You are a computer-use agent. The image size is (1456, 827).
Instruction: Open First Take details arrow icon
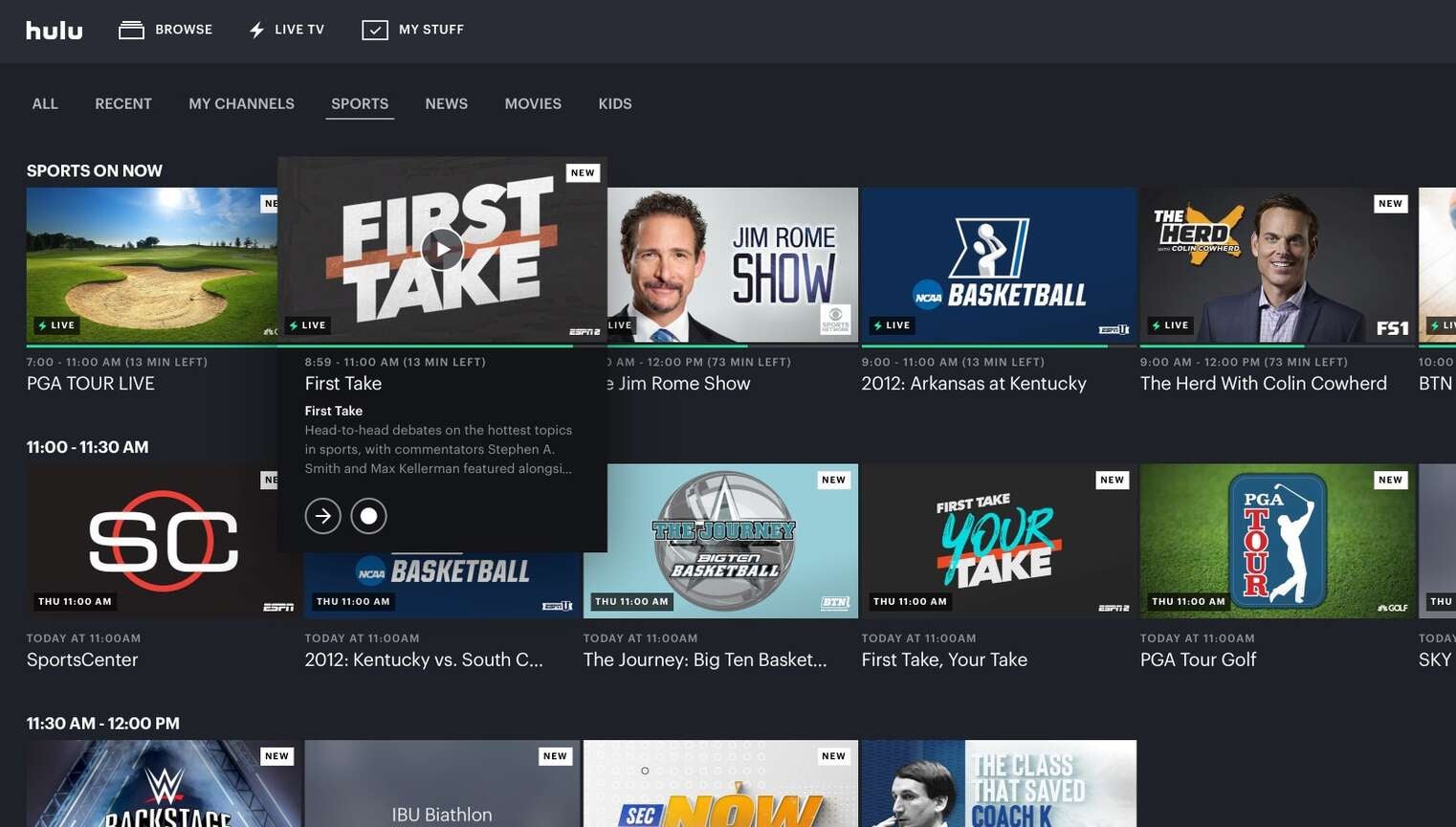pyautogui.click(x=323, y=516)
